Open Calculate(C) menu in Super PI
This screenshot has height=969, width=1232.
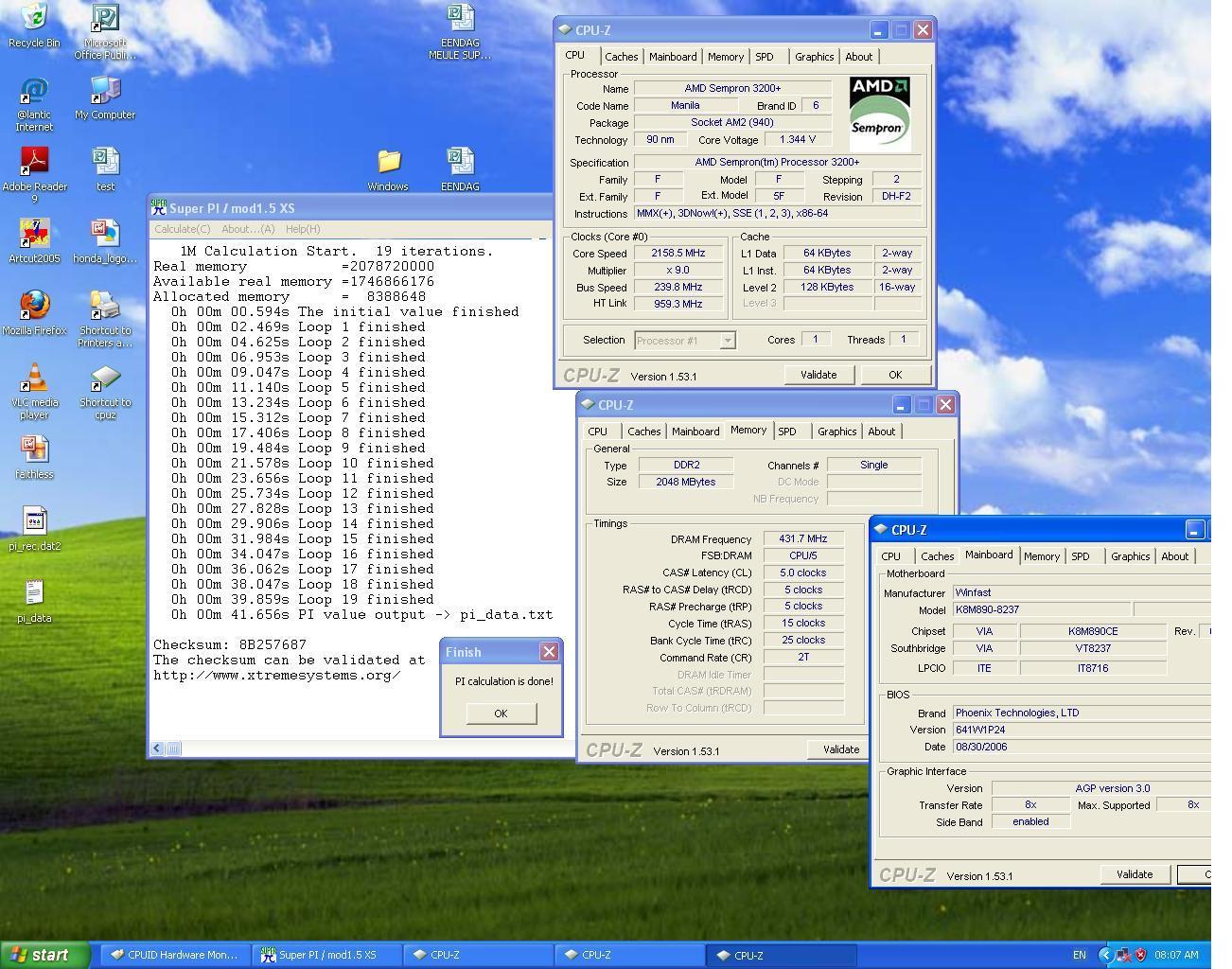183,229
